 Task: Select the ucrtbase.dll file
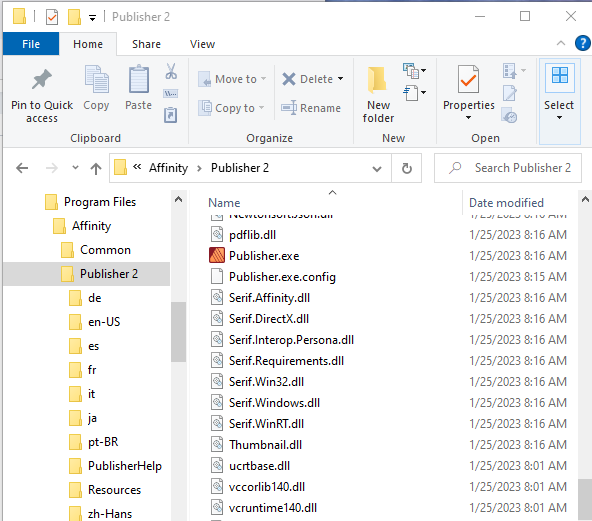pos(259,466)
